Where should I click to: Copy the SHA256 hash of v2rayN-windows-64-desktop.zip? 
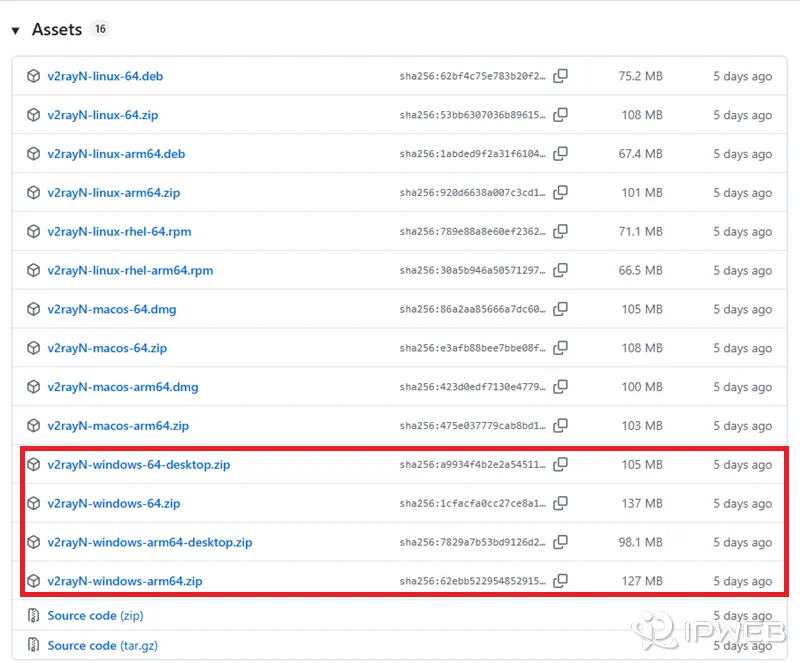click(x=561, y=464)
